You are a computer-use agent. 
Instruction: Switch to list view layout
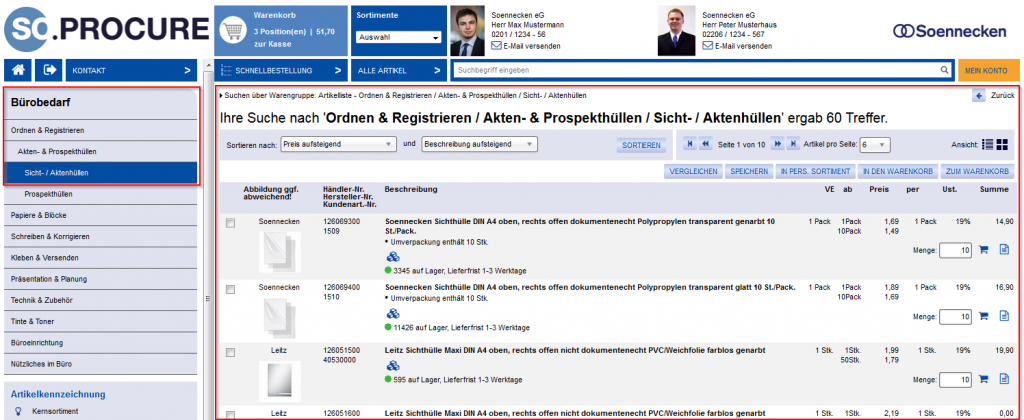pos(987,144)
